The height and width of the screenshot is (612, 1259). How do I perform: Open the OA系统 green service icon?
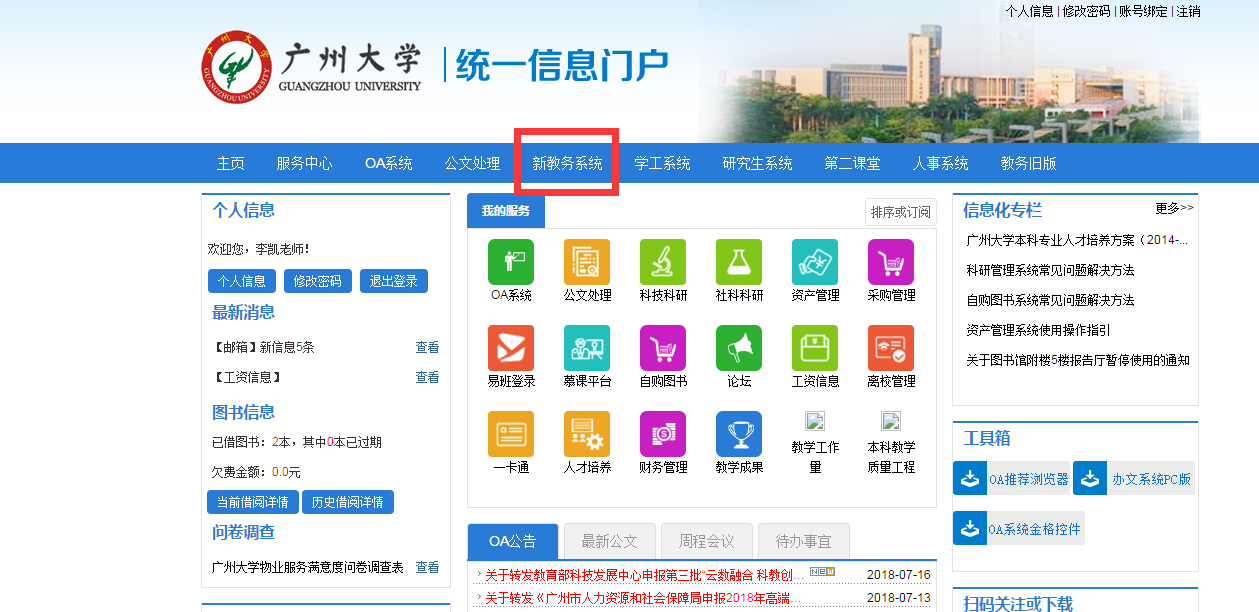click(x=511, y=262)
